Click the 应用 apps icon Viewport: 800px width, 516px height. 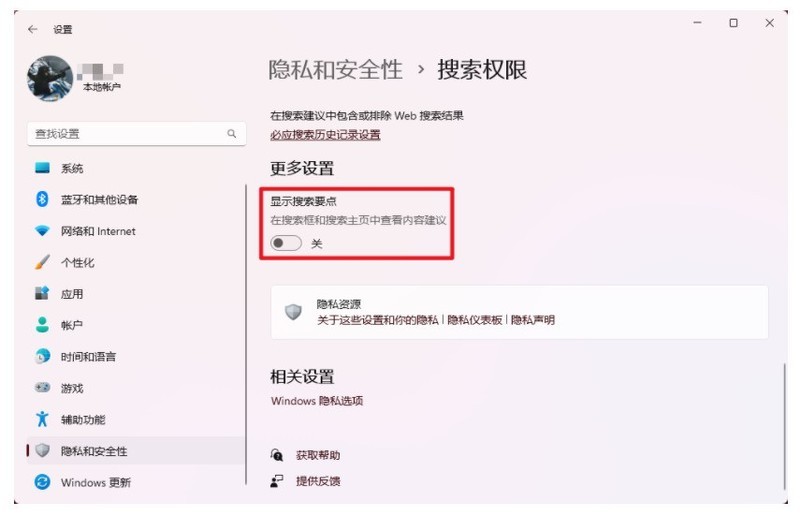click(42, 293)
